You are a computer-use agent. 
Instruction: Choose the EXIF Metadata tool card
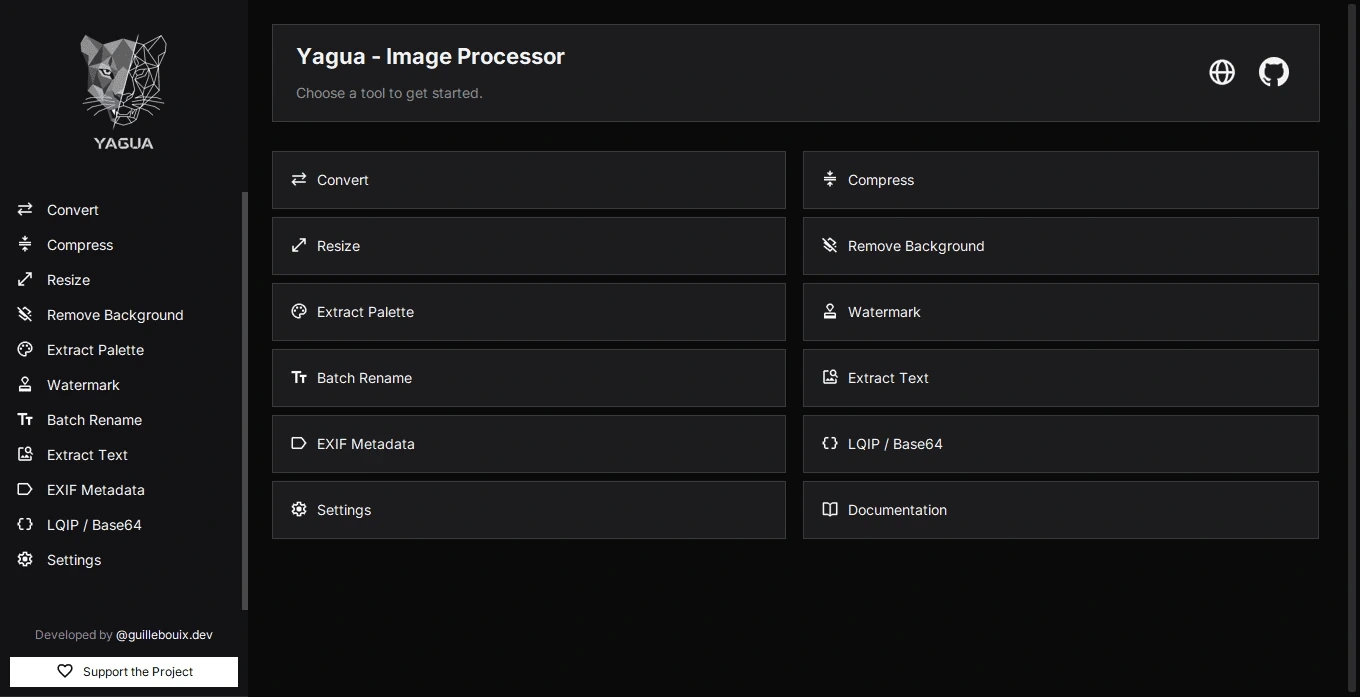(x=529, y=444)
